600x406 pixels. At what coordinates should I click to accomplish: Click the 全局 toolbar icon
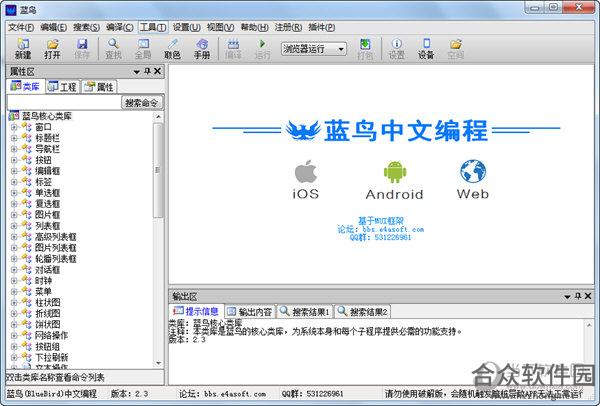[x=143, y=48]
